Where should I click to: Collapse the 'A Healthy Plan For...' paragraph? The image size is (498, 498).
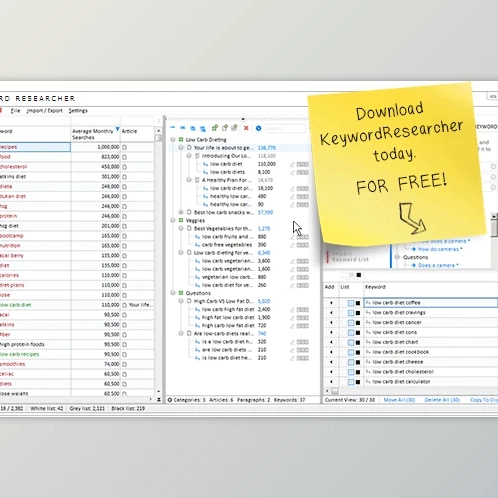point(189,180)
